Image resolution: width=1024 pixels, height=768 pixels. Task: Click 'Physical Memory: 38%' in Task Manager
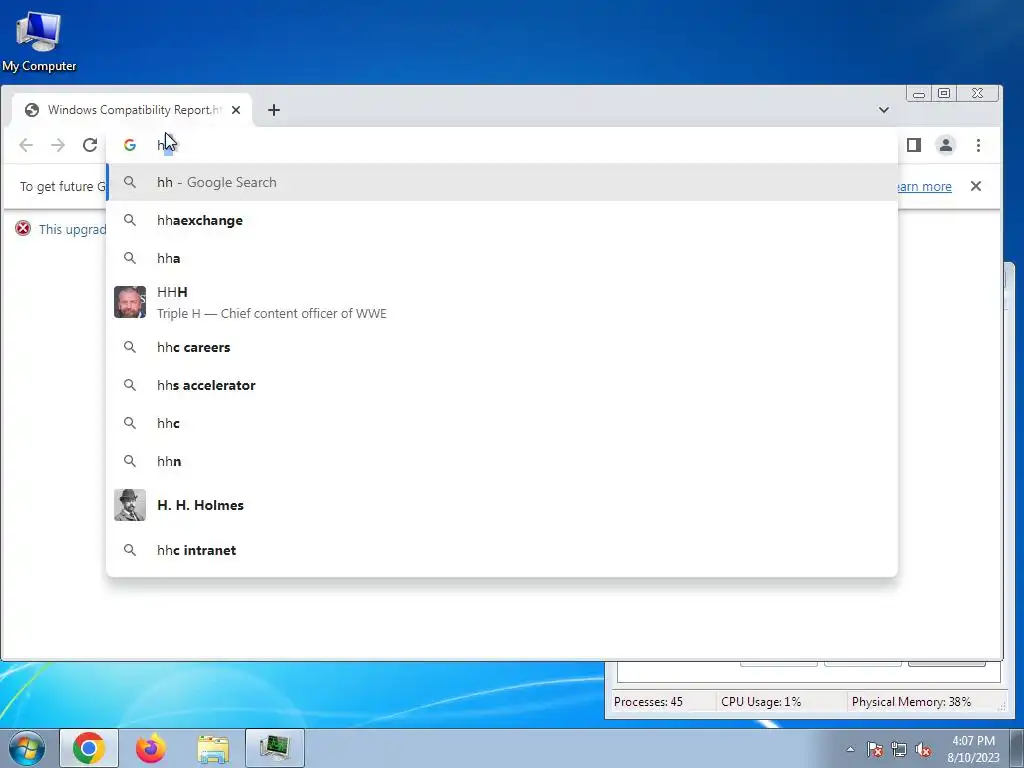pos(911,702)
